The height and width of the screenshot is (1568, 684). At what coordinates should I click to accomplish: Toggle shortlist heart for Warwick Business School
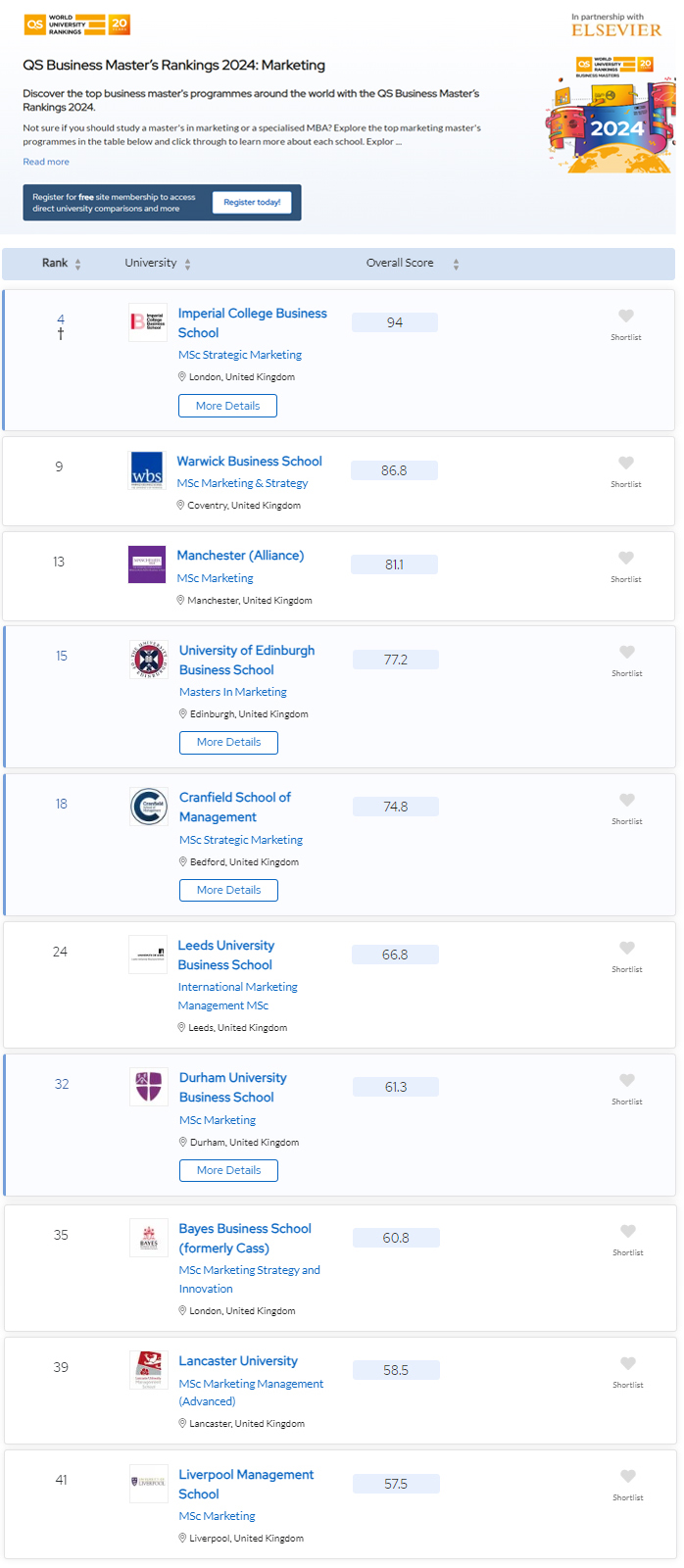pos(626,463)
